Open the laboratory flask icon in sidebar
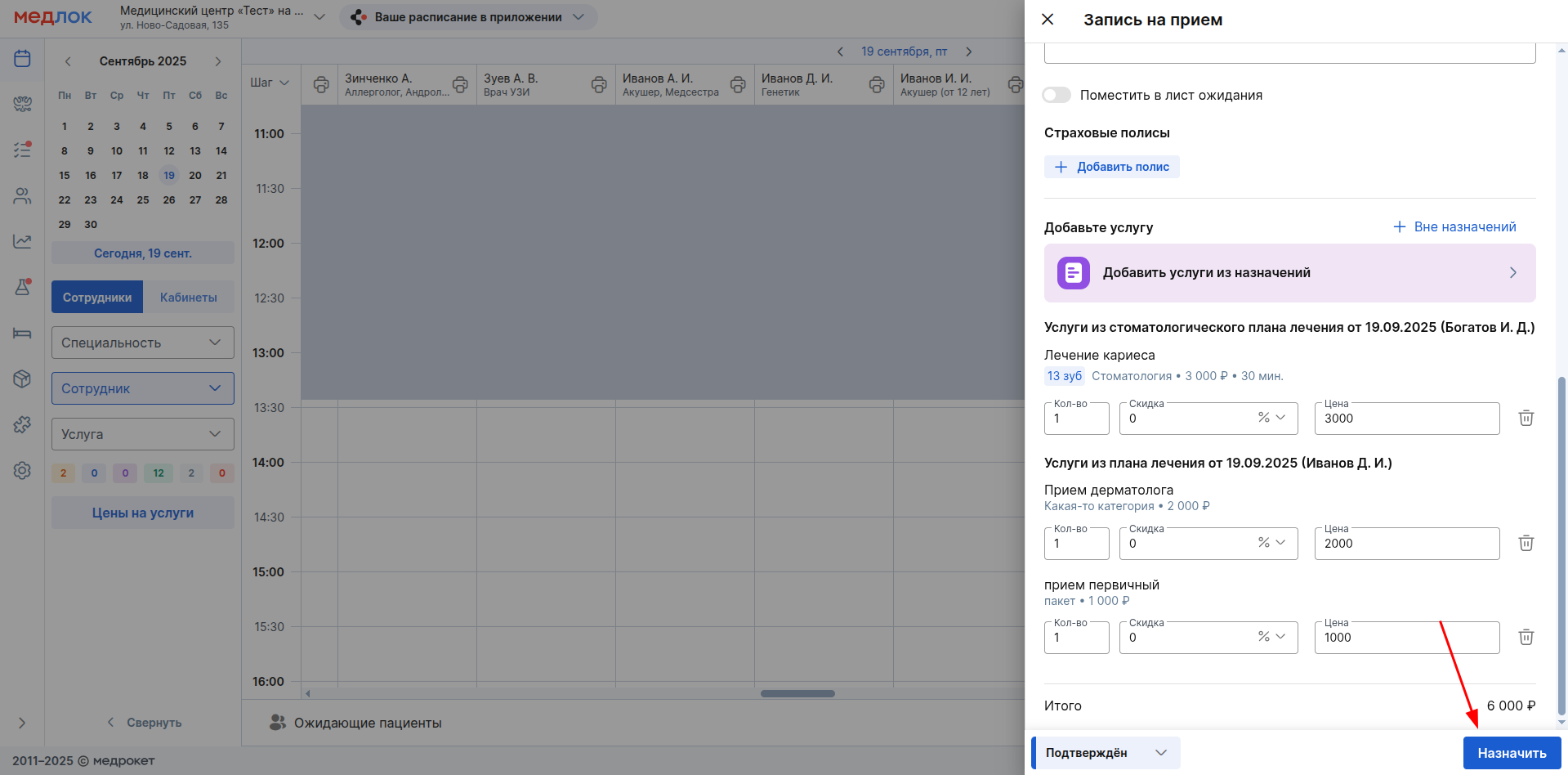This screenshot has width=1568, height=775. click(22, 287)
